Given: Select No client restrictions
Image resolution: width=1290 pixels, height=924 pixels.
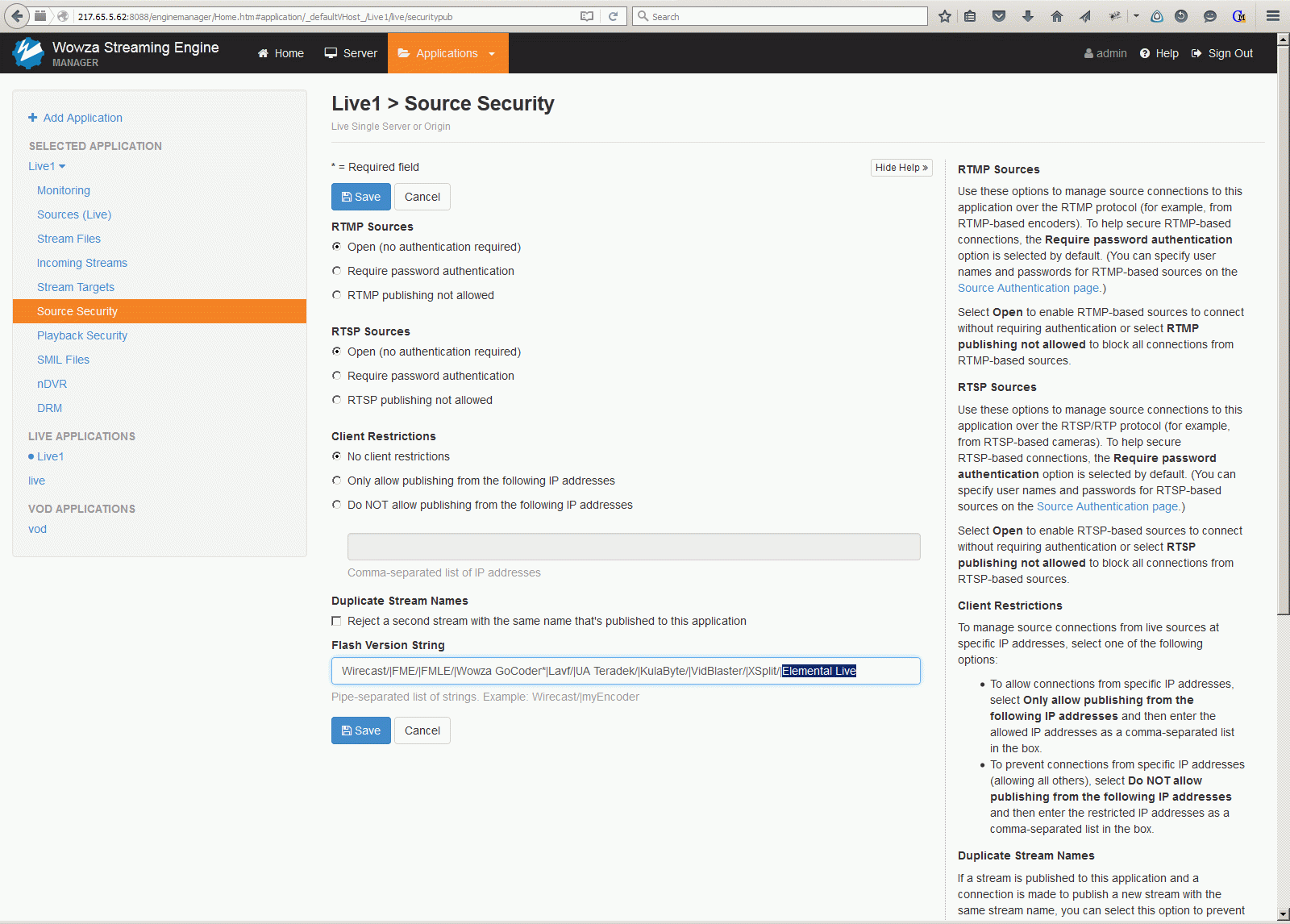Looking at the screenshot, I should (x=337, y=456).
